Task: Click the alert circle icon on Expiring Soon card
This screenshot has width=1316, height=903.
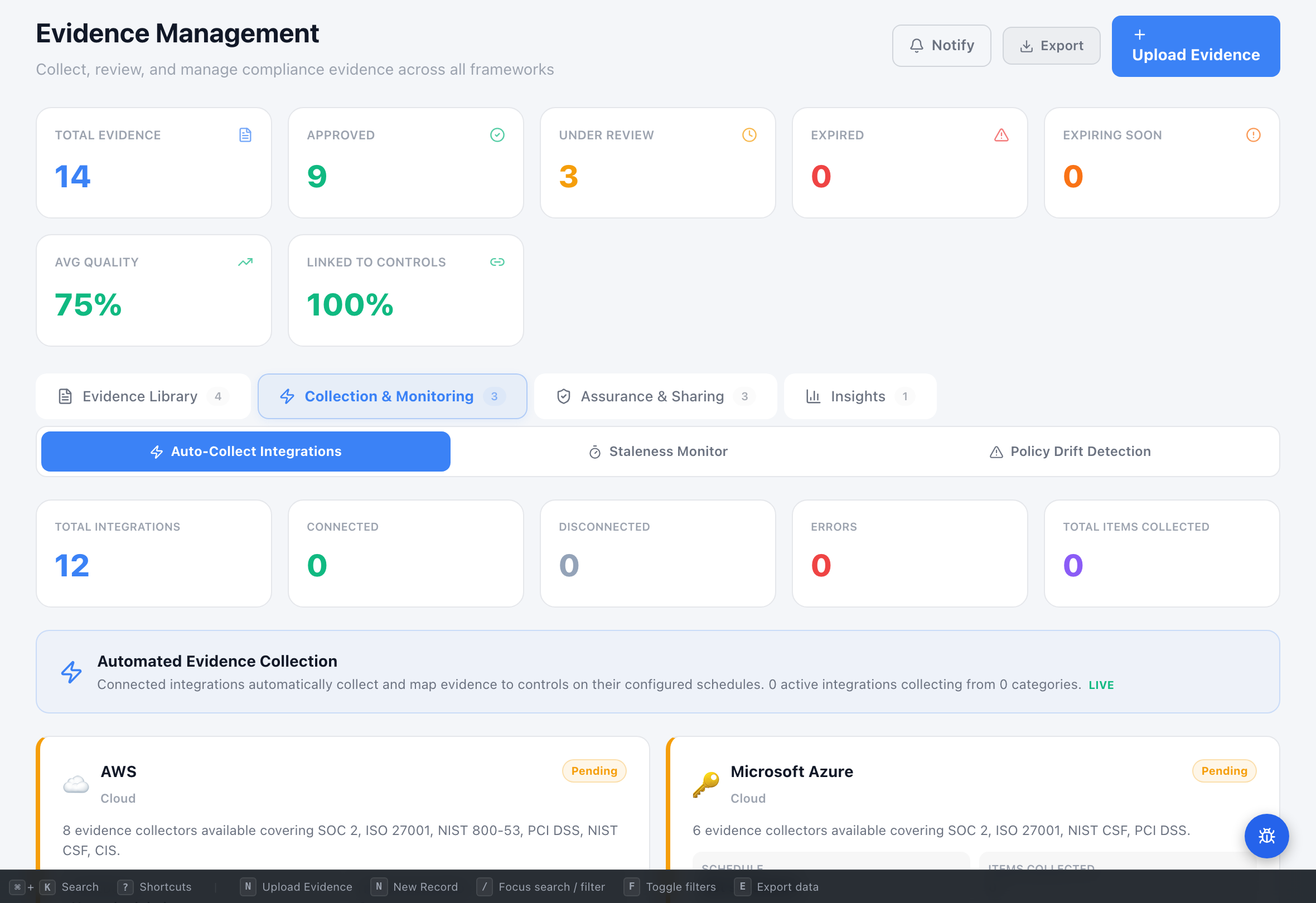Action: pyautogui.click(x=1253, y=135)
